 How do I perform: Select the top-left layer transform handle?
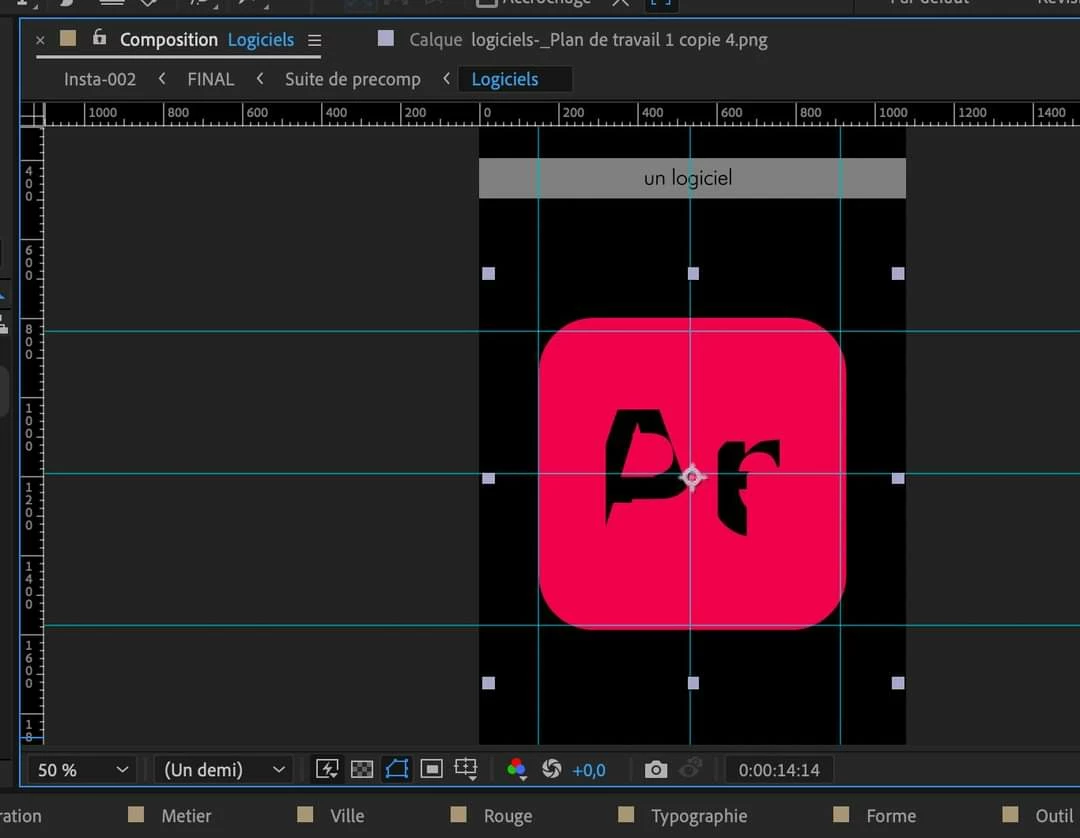click(x=488, y=274)
